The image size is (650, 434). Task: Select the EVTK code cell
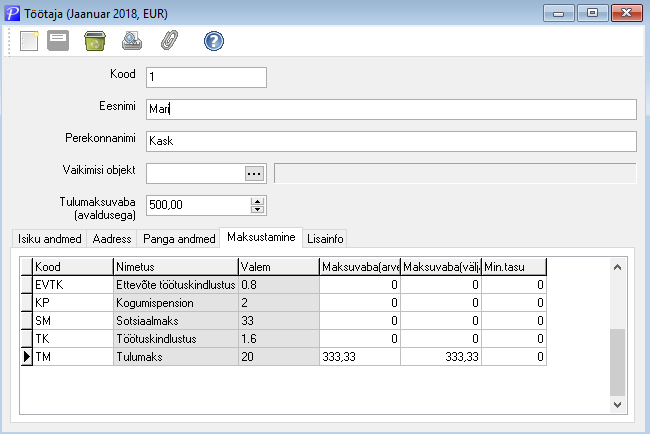73,285
